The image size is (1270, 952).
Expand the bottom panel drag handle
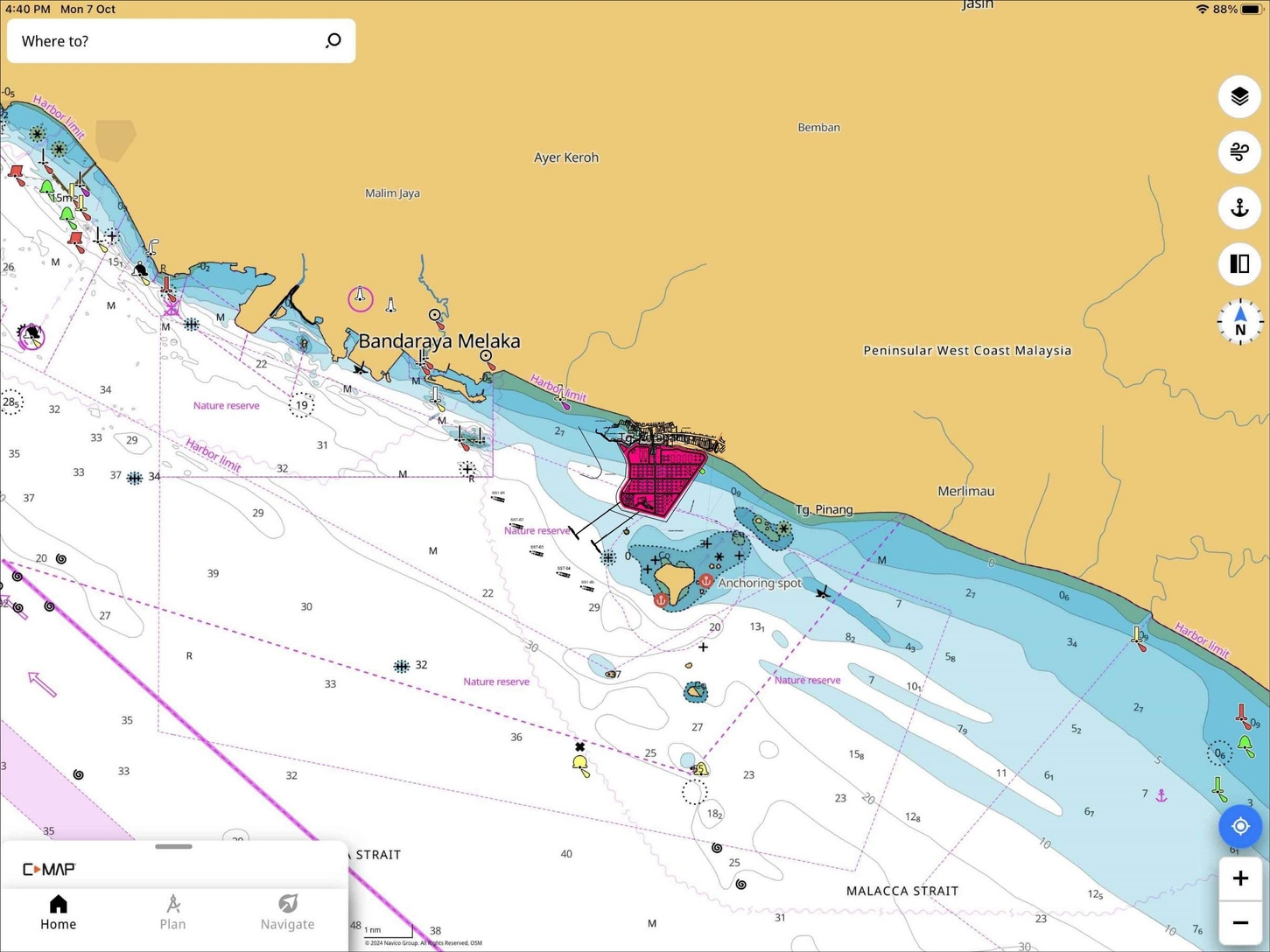tap(173, 846)
